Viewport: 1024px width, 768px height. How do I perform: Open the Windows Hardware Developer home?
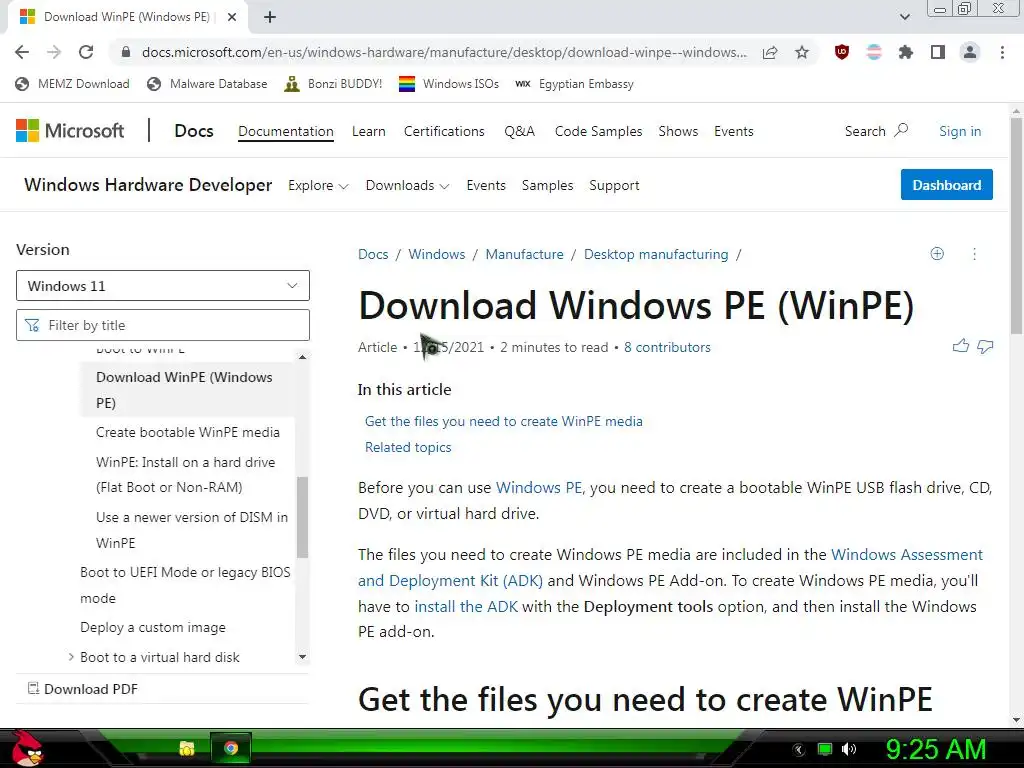tap(148, 185)
